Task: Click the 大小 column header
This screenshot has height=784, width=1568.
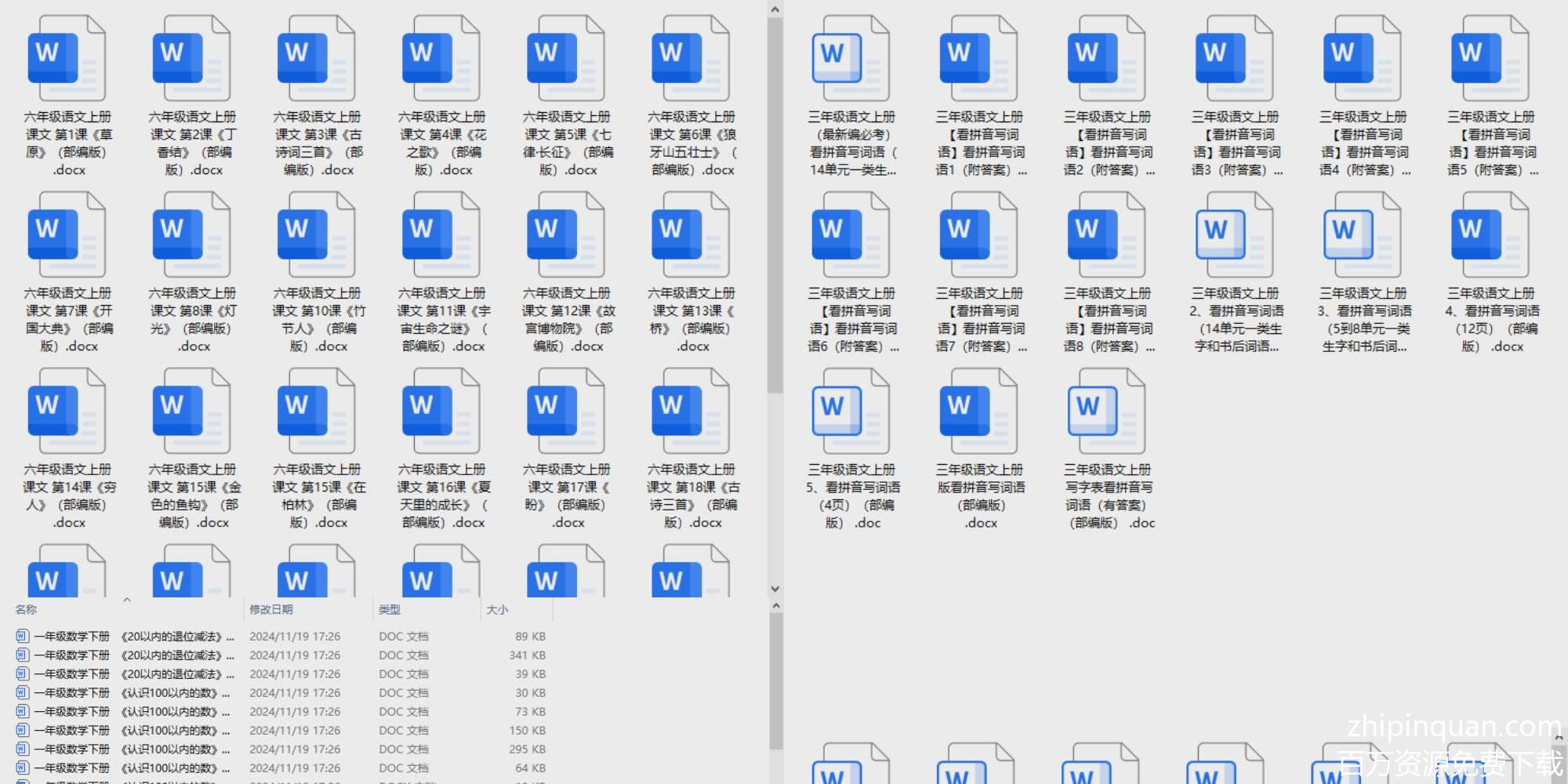Action: click(497, 609)
